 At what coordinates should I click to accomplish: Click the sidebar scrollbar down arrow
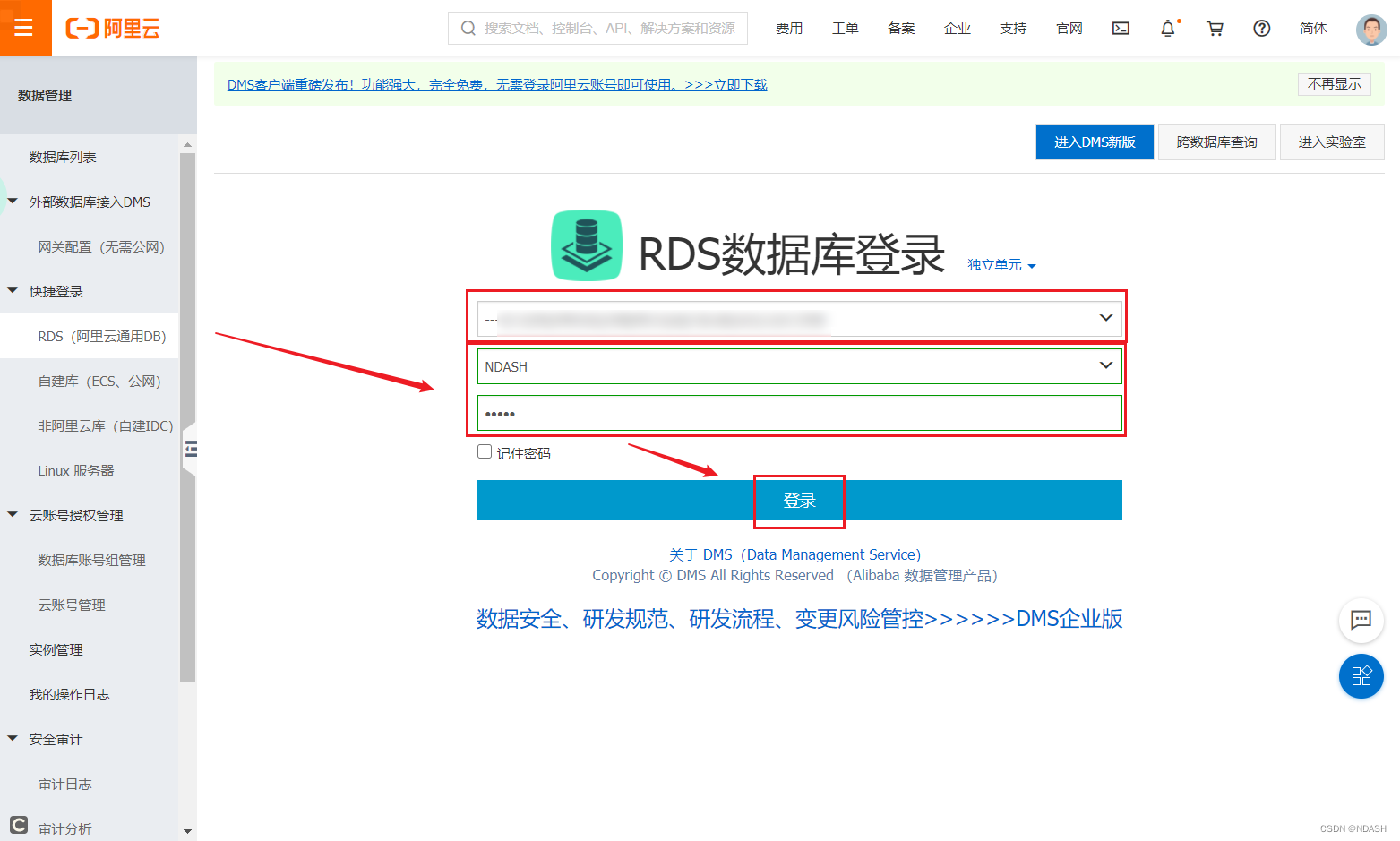[187, 831]
